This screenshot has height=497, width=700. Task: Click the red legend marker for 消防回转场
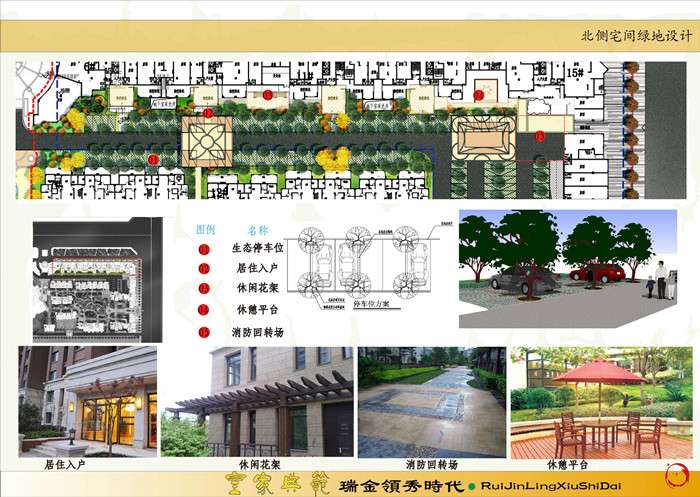(205, 332)
